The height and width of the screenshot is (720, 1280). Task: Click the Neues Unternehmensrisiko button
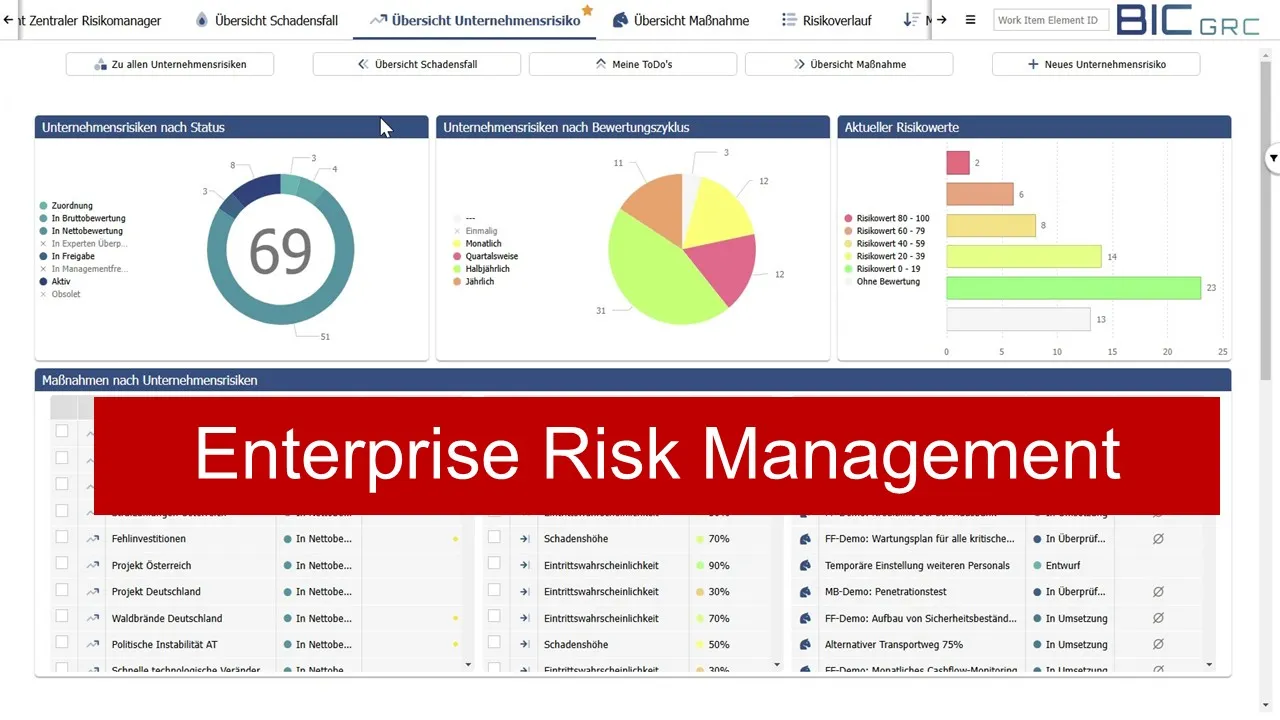pyautogui.click(x=1096, y=64)
